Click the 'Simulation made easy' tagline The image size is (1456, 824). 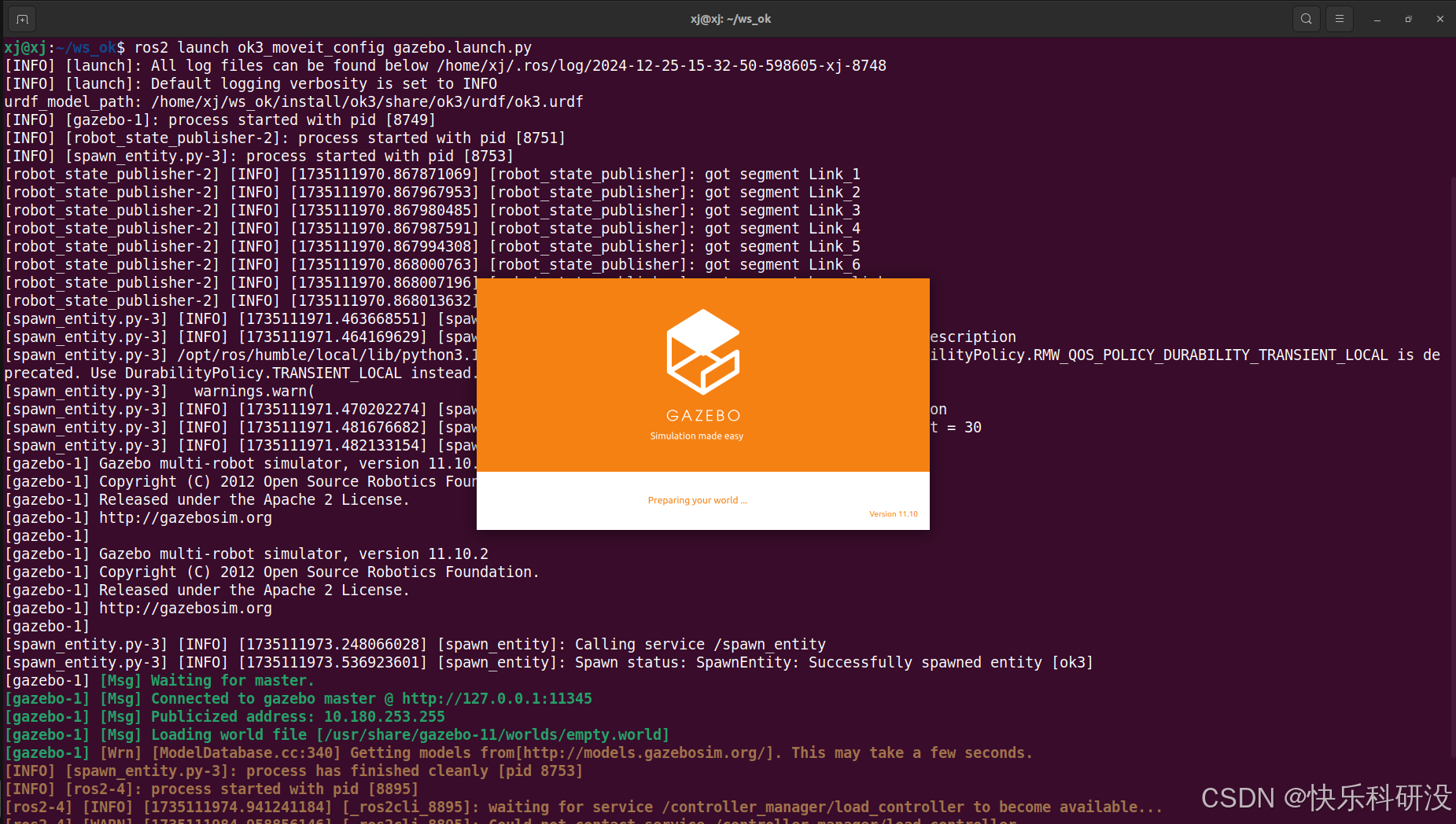coord(697,436)
